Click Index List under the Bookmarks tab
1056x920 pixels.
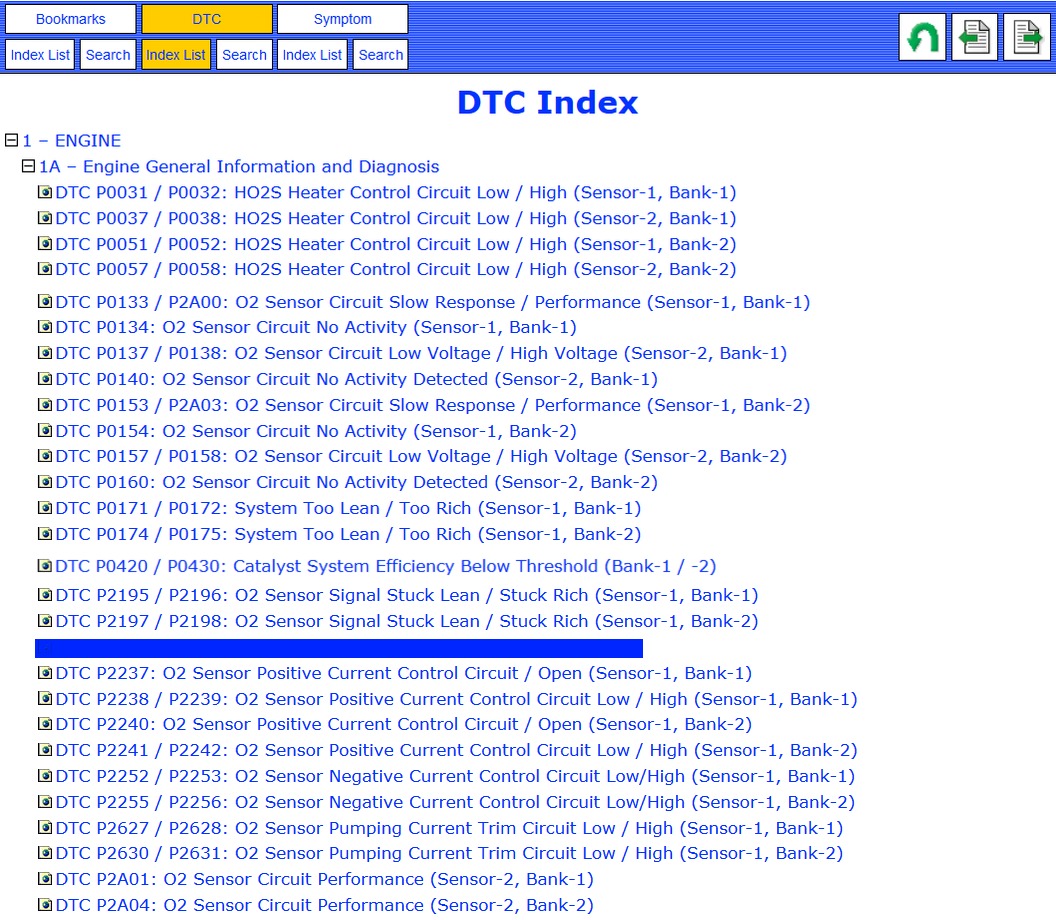pos(40,55)
